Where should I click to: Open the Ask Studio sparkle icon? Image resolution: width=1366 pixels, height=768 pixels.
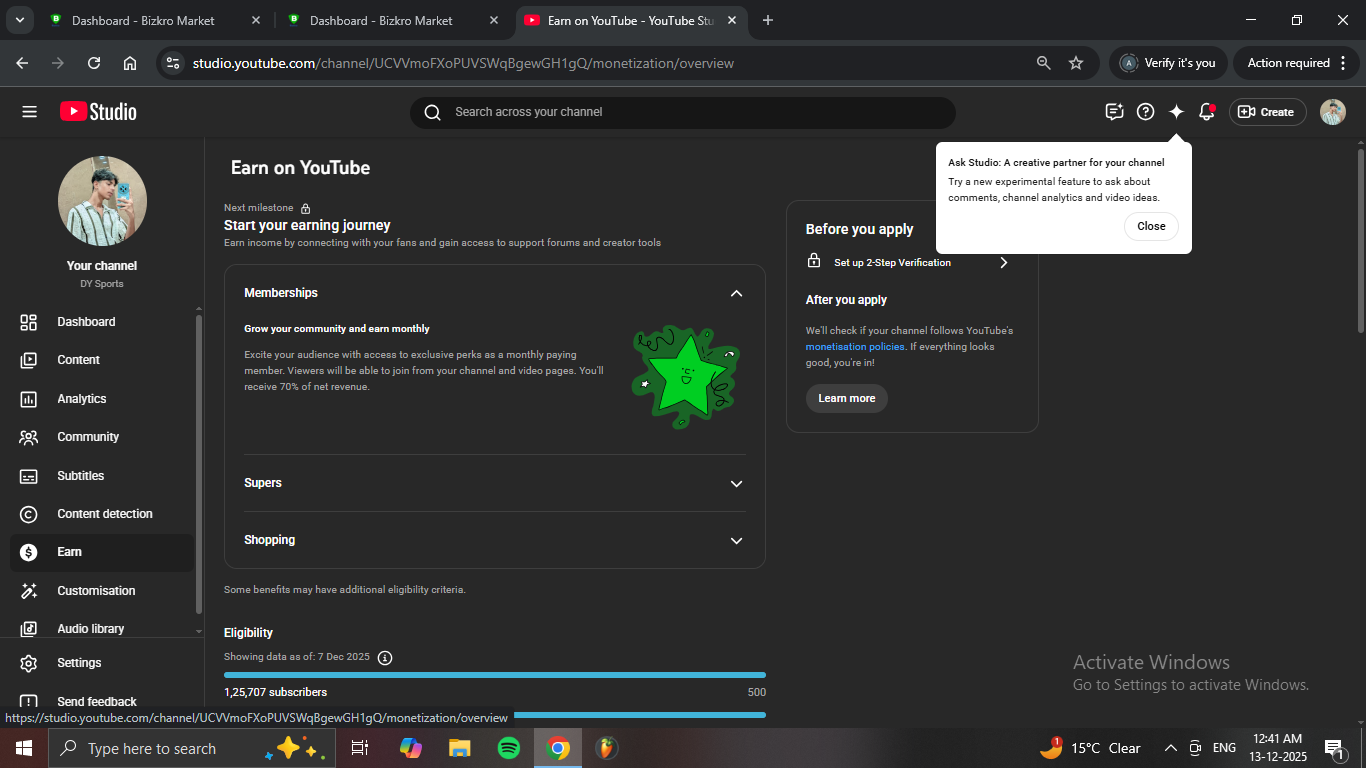point(1176,112)
